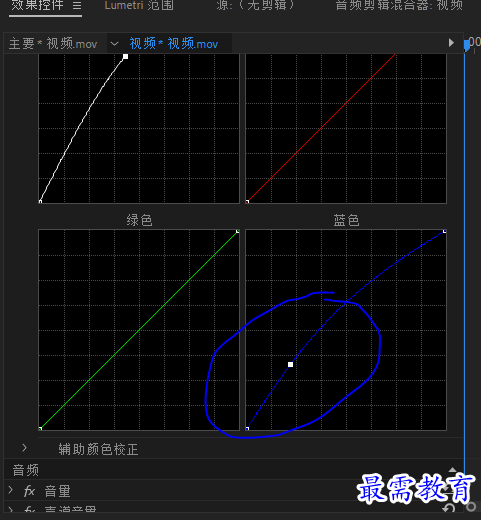Switch to the 源: (无剪辑) tab

(256, 5)
